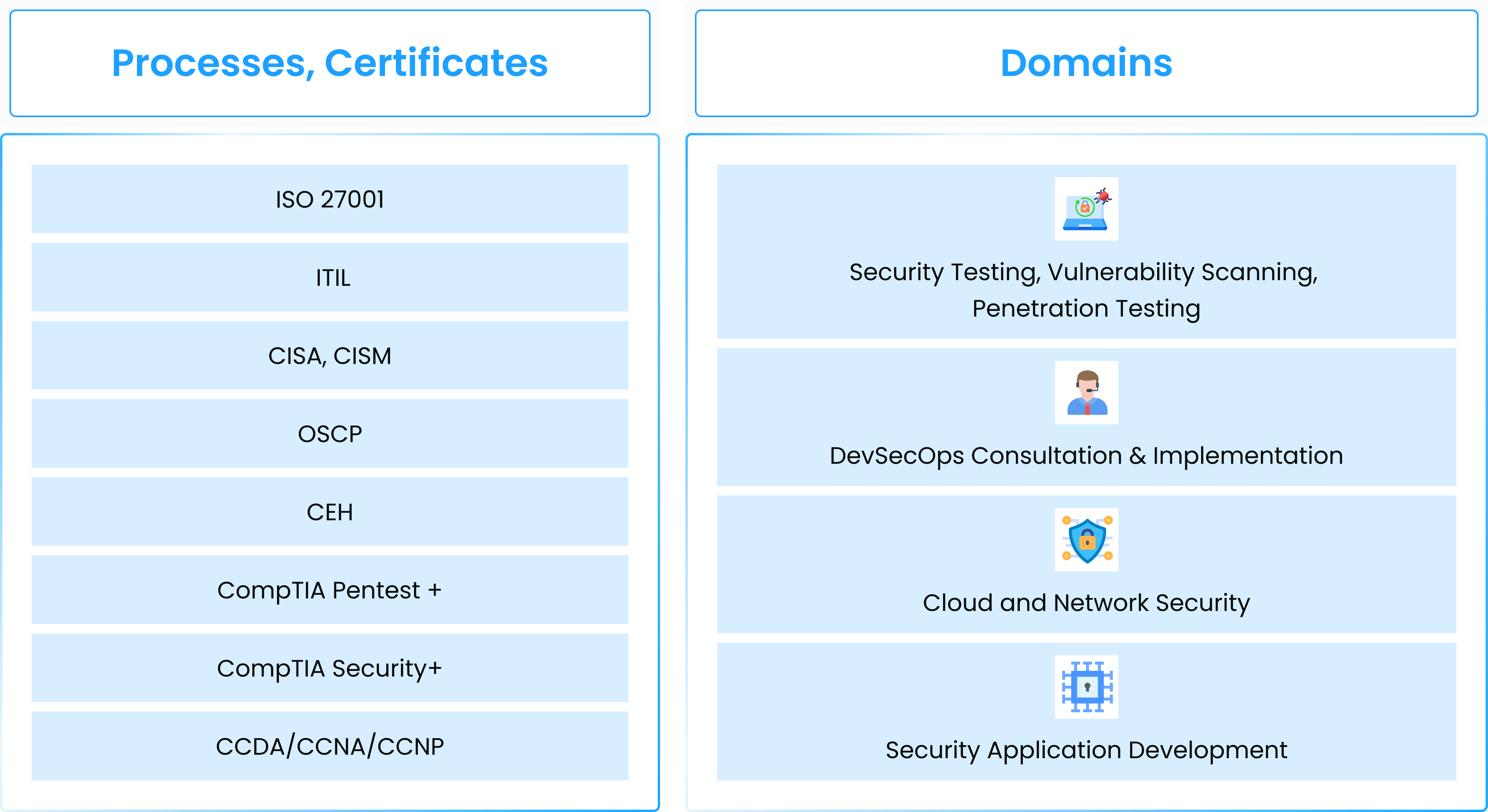Click the ITIL row
The height and width of the screenshot is (812, 1488).
330,277
